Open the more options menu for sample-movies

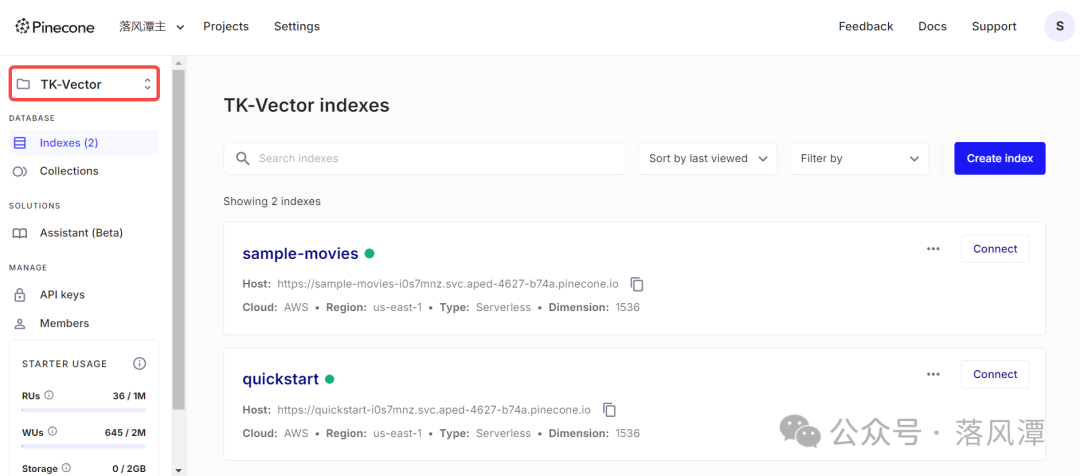tap(933, 249)
